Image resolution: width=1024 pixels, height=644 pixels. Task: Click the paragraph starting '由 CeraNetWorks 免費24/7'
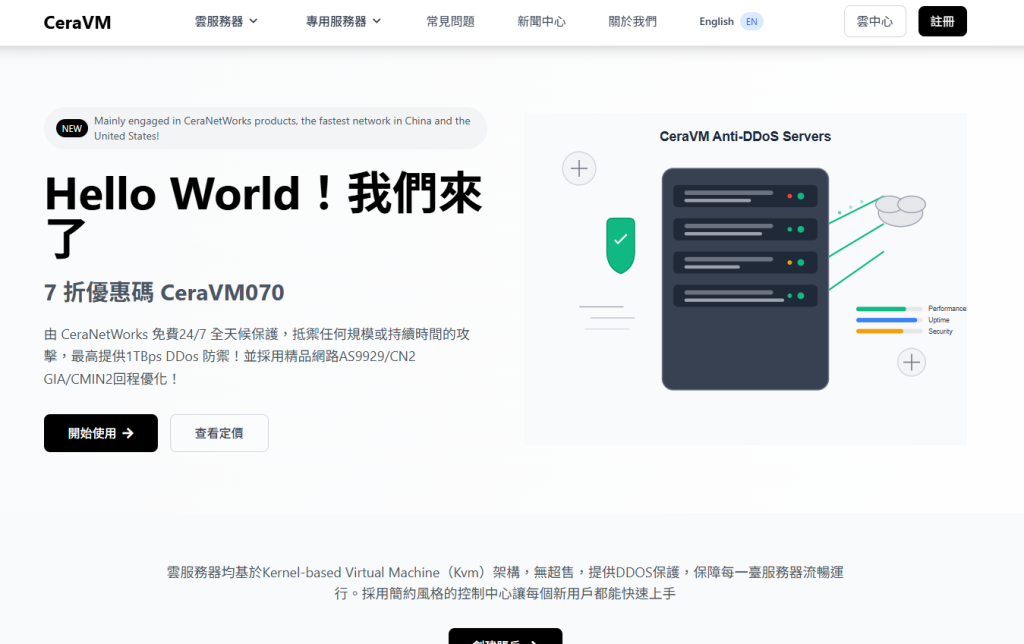pos(257,357)
